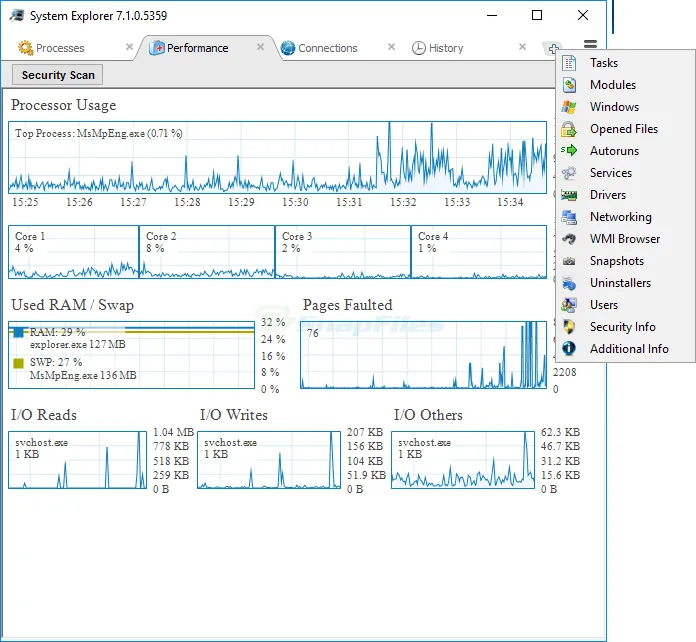Screen dimensions: 696x642
Task: Click the Autoruns green arrow icon
Action: tap(569, 151)
